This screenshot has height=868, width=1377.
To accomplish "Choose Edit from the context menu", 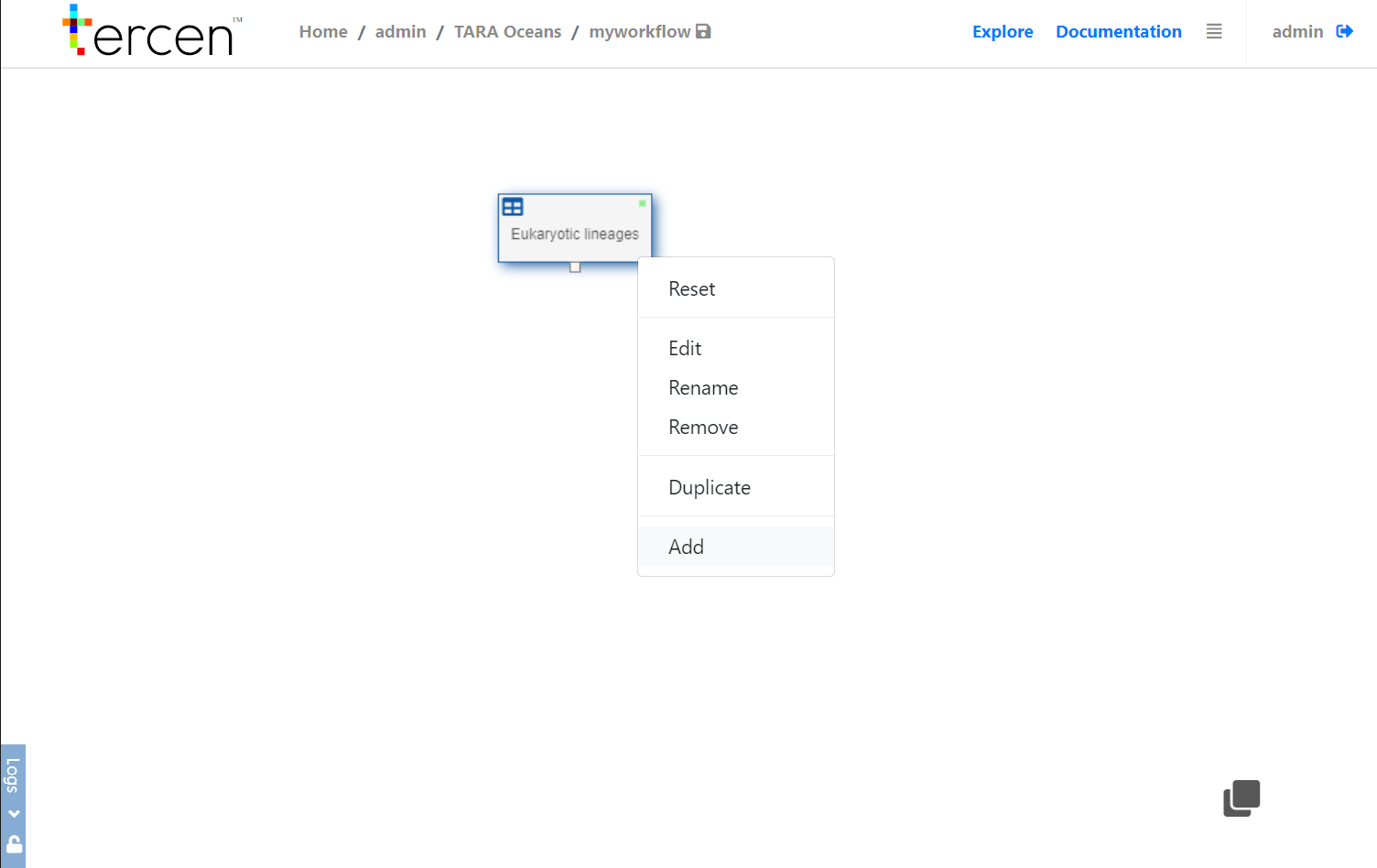I will [x=736, y=349].
